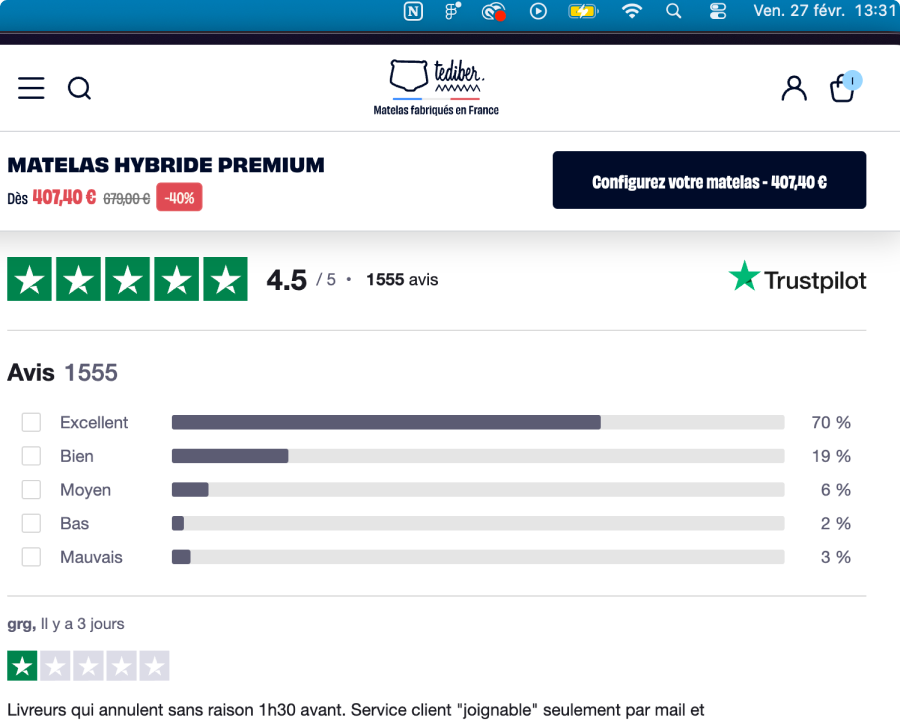The width and height of the screenshot is (900, 726).
Task: Open macOS Control Center
Action: point(717,11)
